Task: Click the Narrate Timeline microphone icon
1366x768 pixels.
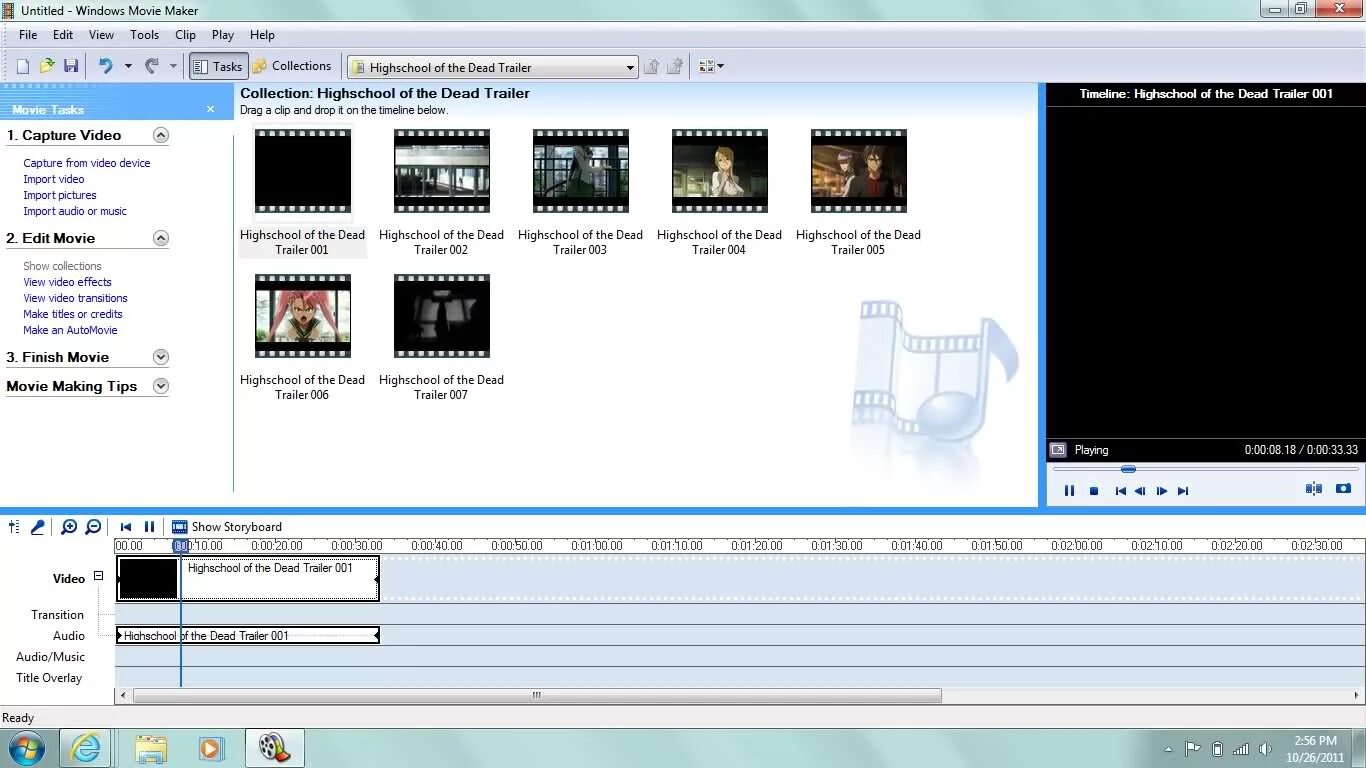Action: click(x=38, y=527)
